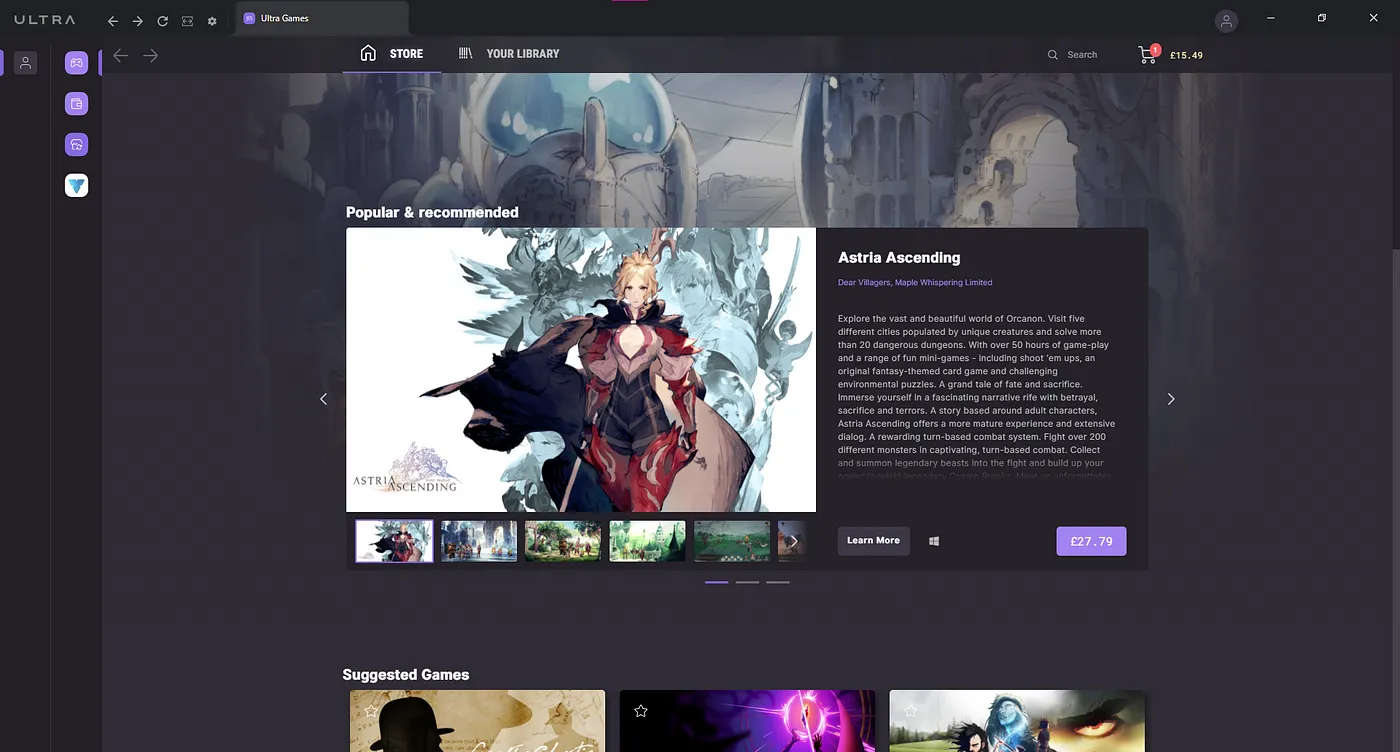1400x752 pixels.
Task: Open the marketplace exchange icon in sidebar
Action: pyautogui.click(x=76, y=144)
